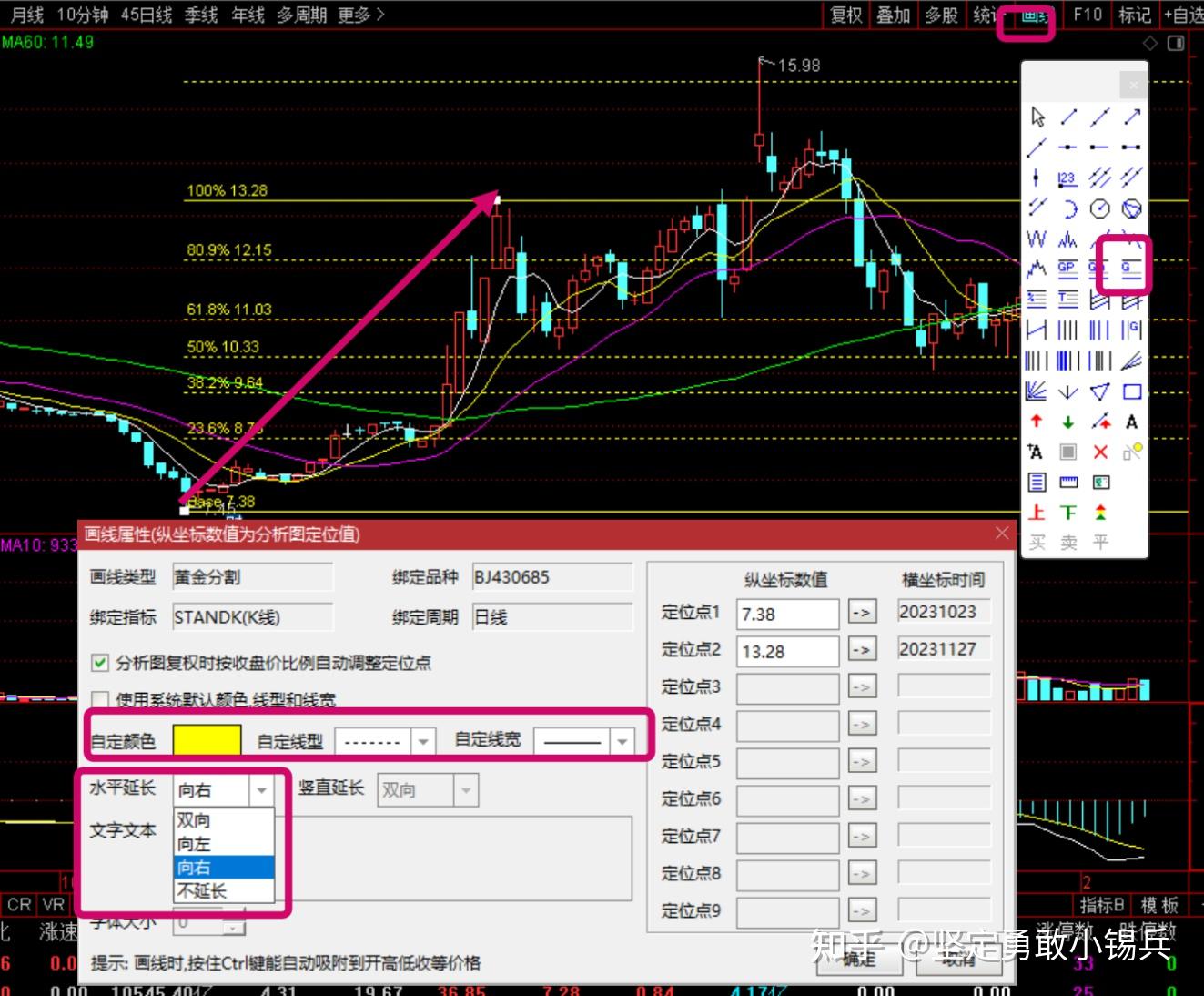The height and width of the screenshot is (996, 1204).
Task: Open the 自定线型 line-style dropdown
Action: pos(423,740)
